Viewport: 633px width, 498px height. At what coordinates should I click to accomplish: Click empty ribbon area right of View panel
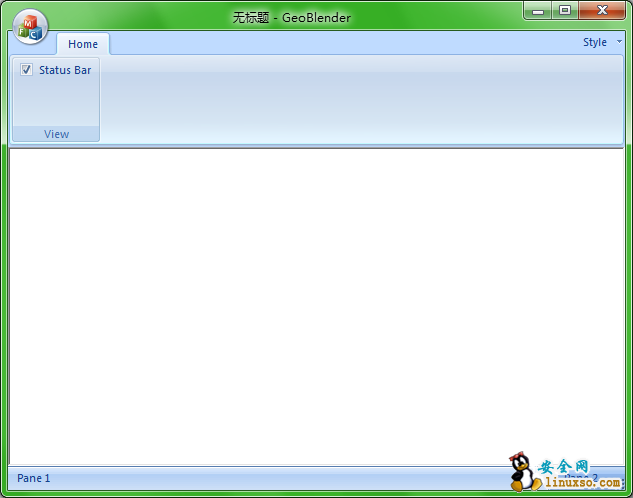tap(360, 100)
